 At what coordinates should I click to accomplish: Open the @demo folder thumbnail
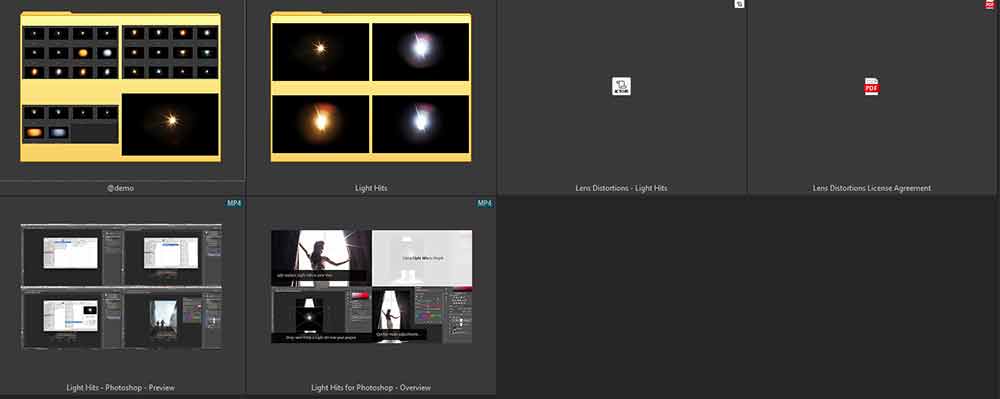coord(121,87)
